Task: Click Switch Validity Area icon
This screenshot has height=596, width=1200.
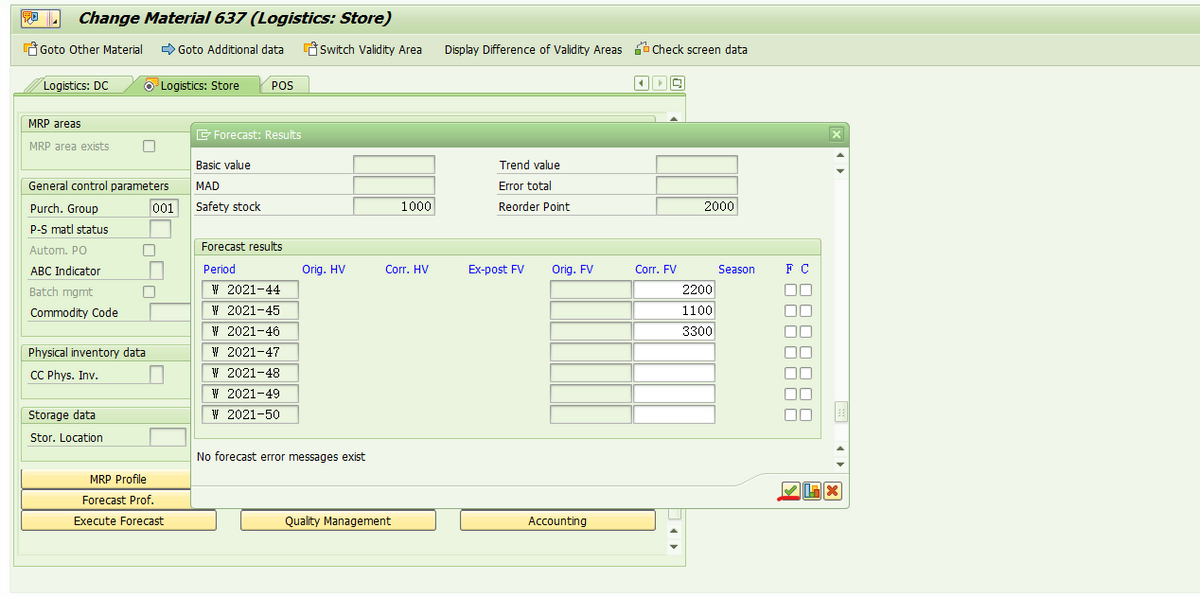Action: (x=310, y=49)
